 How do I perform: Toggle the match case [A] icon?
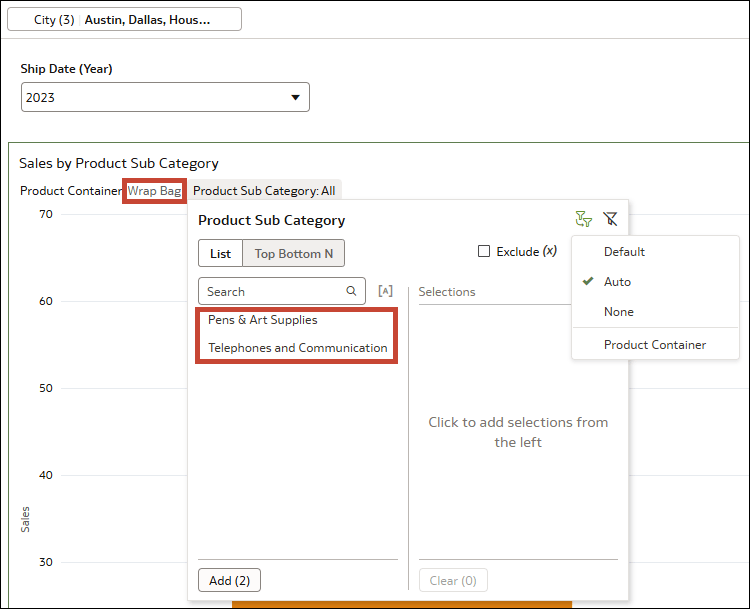pos(385,291)
